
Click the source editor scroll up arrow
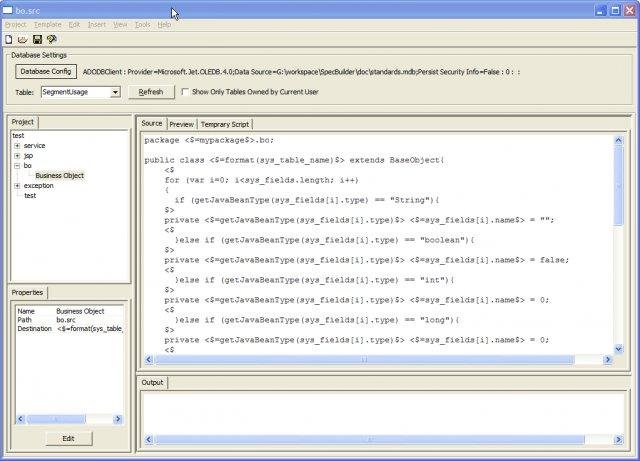618,140
